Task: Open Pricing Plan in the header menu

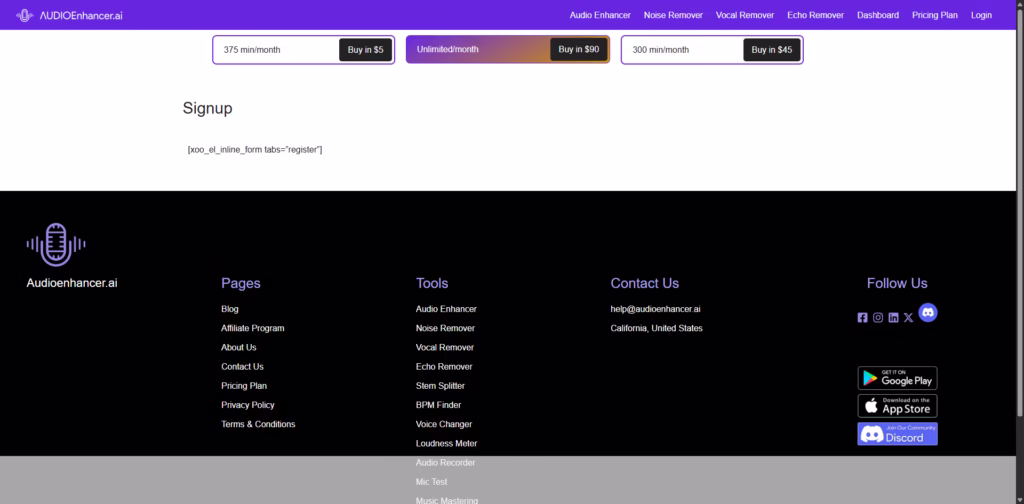Action: pyautogui.click(x=934, y=15)
